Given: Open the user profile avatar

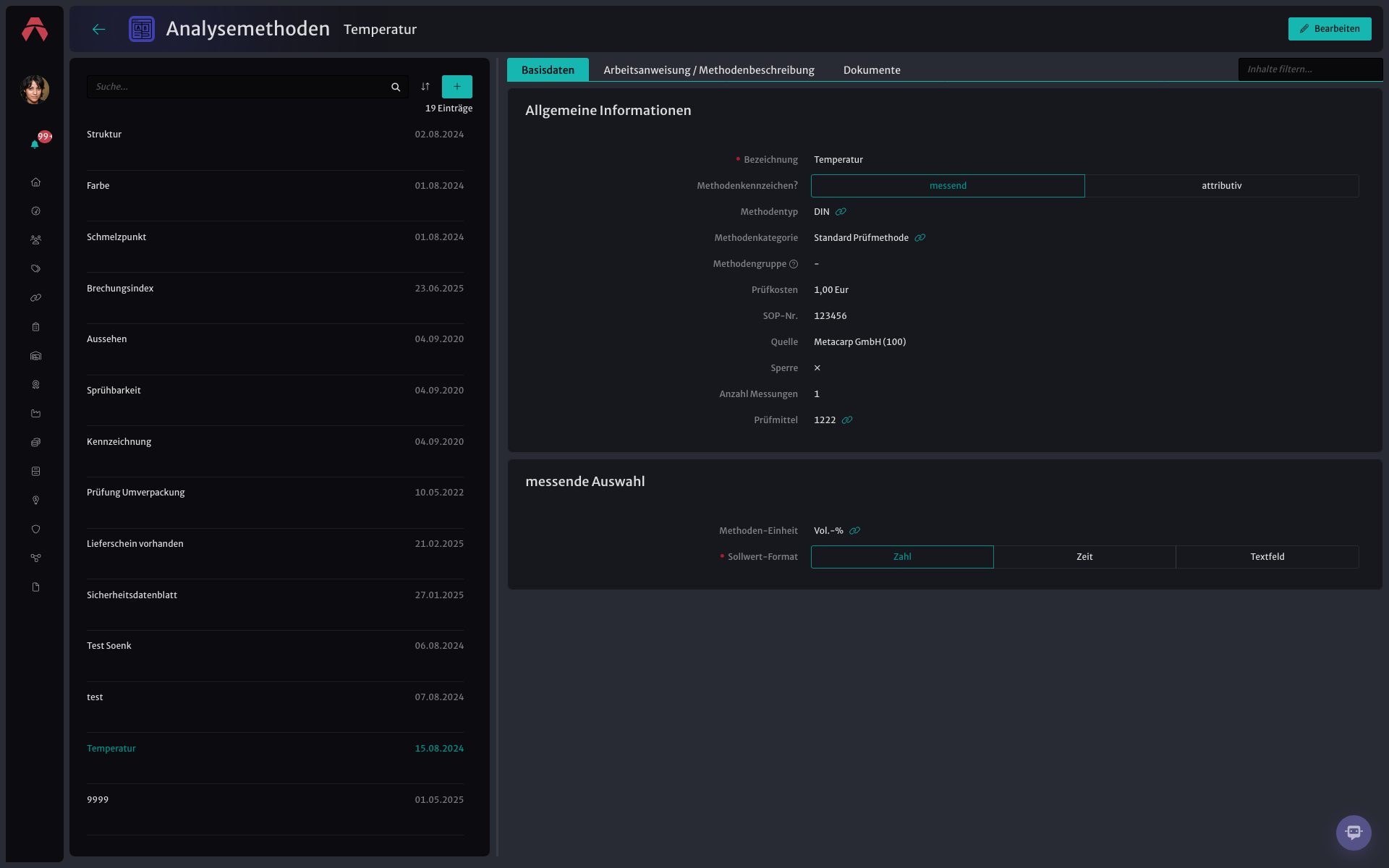Looking at the screenshot, I should pyautogui.click(x=35, y=90).
